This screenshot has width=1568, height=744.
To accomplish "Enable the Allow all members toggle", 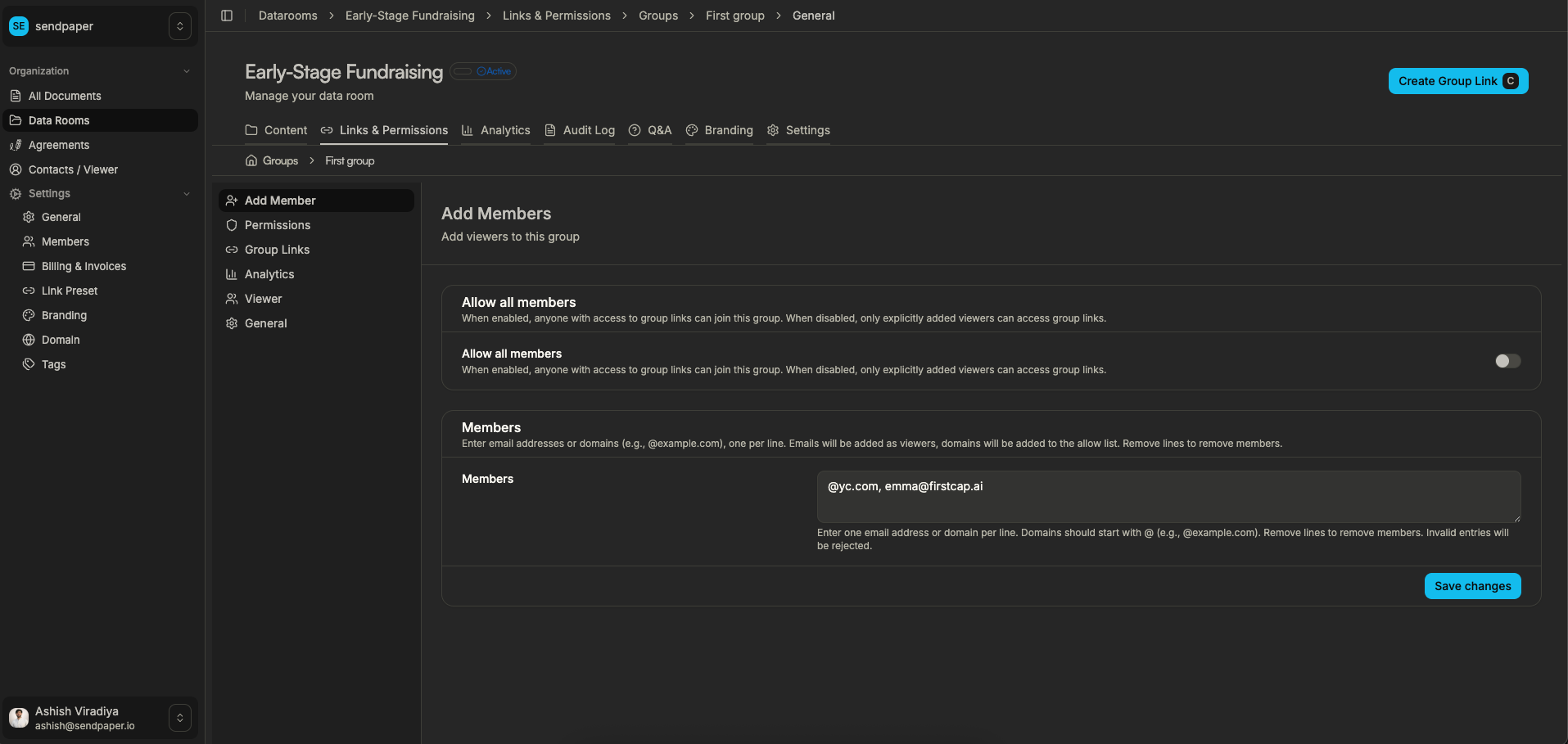I will point(1507,361).
